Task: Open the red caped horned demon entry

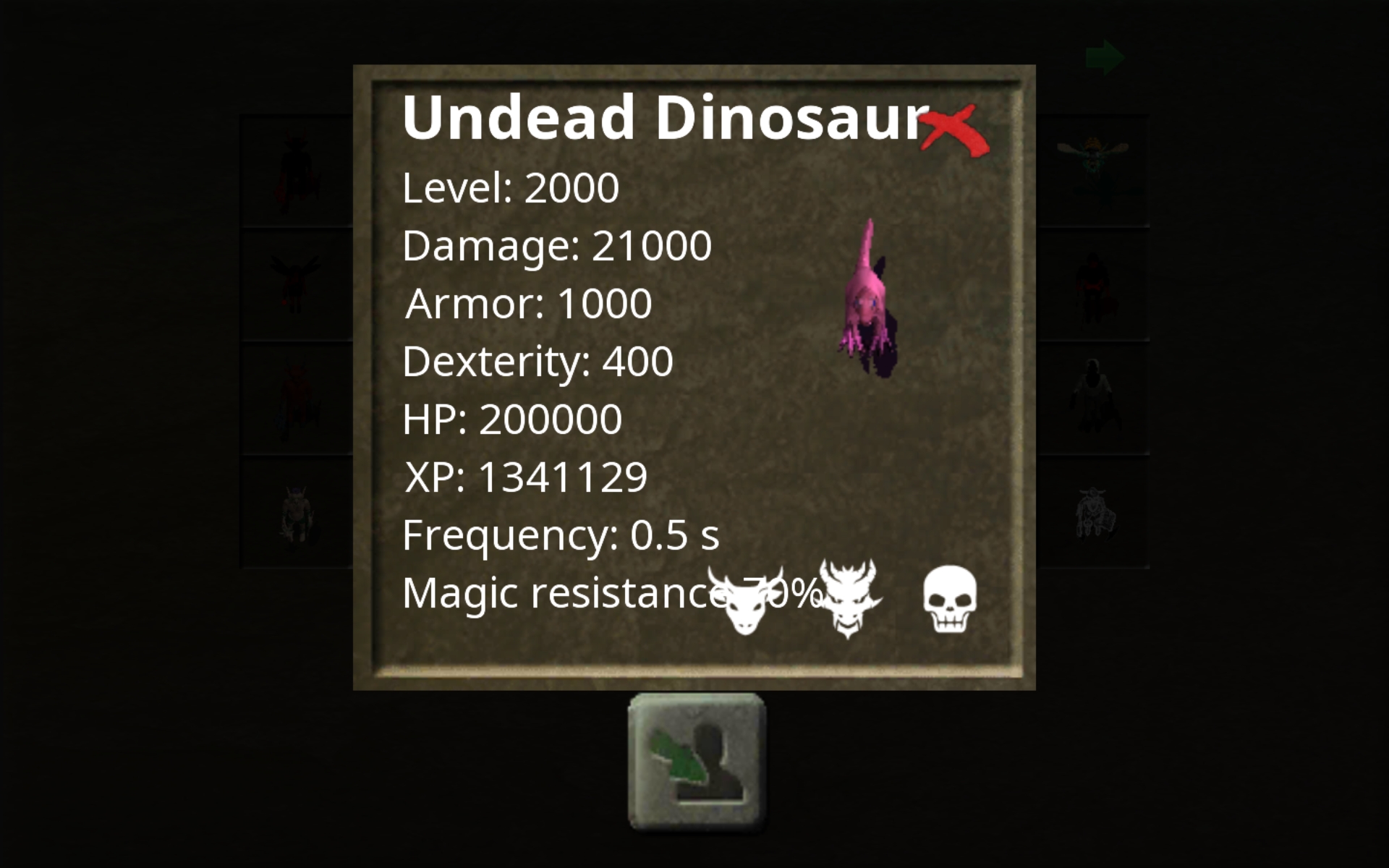Action: (295, 172)
